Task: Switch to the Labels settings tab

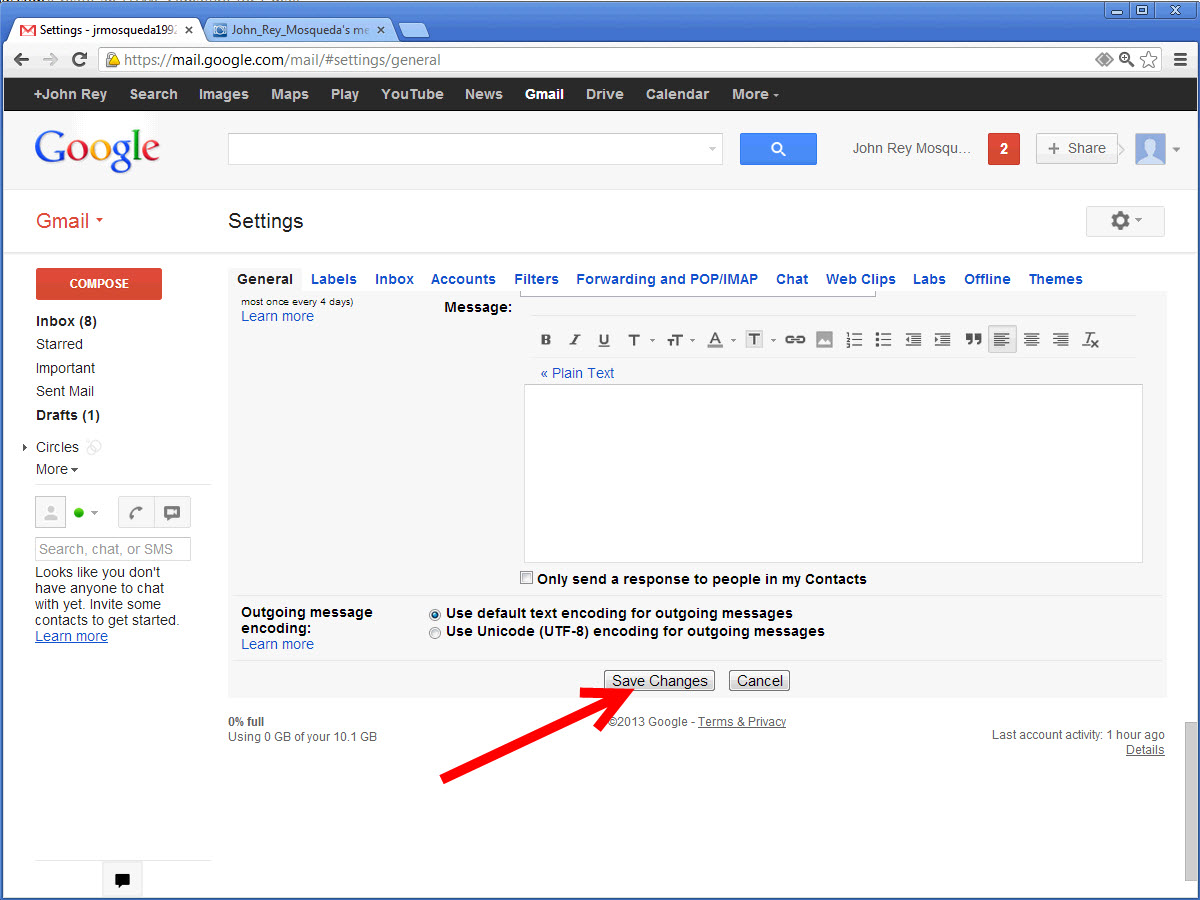Action: [x=334, y=279]
